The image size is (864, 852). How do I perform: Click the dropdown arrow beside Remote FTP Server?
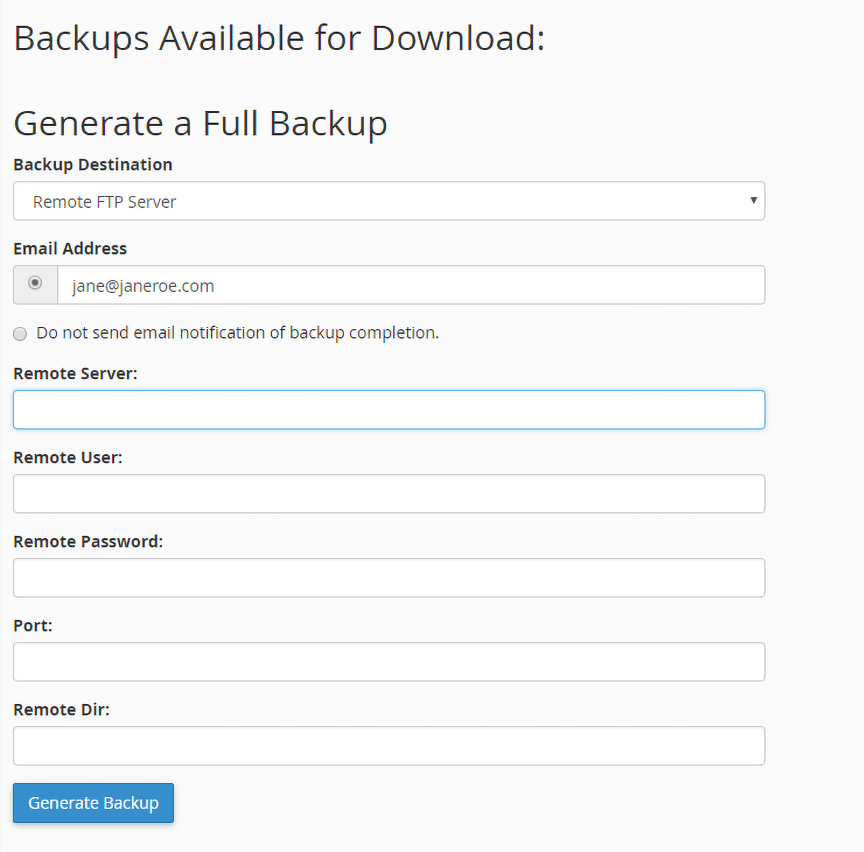click(753, 201)
